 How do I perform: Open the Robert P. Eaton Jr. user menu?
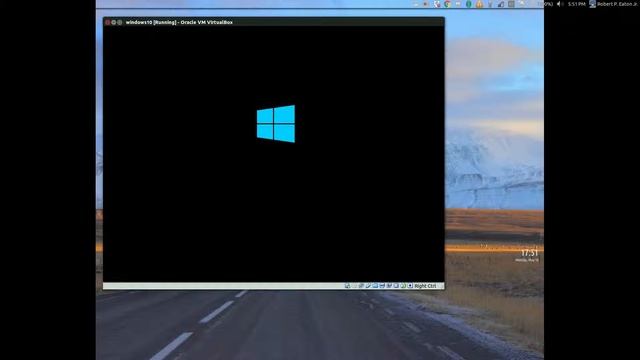click(613, 4)
